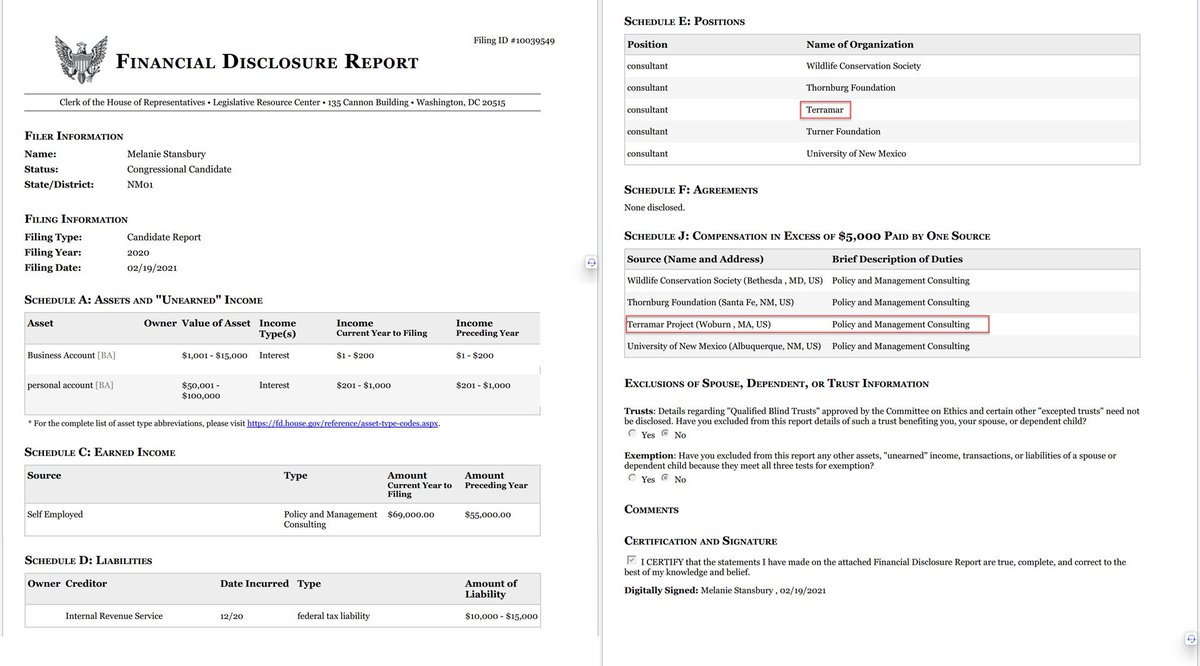The width and height of the screenshot is (1200, 666).
Task: Click the Financial Disclosure Report title
Action: (x=268, y=62)
